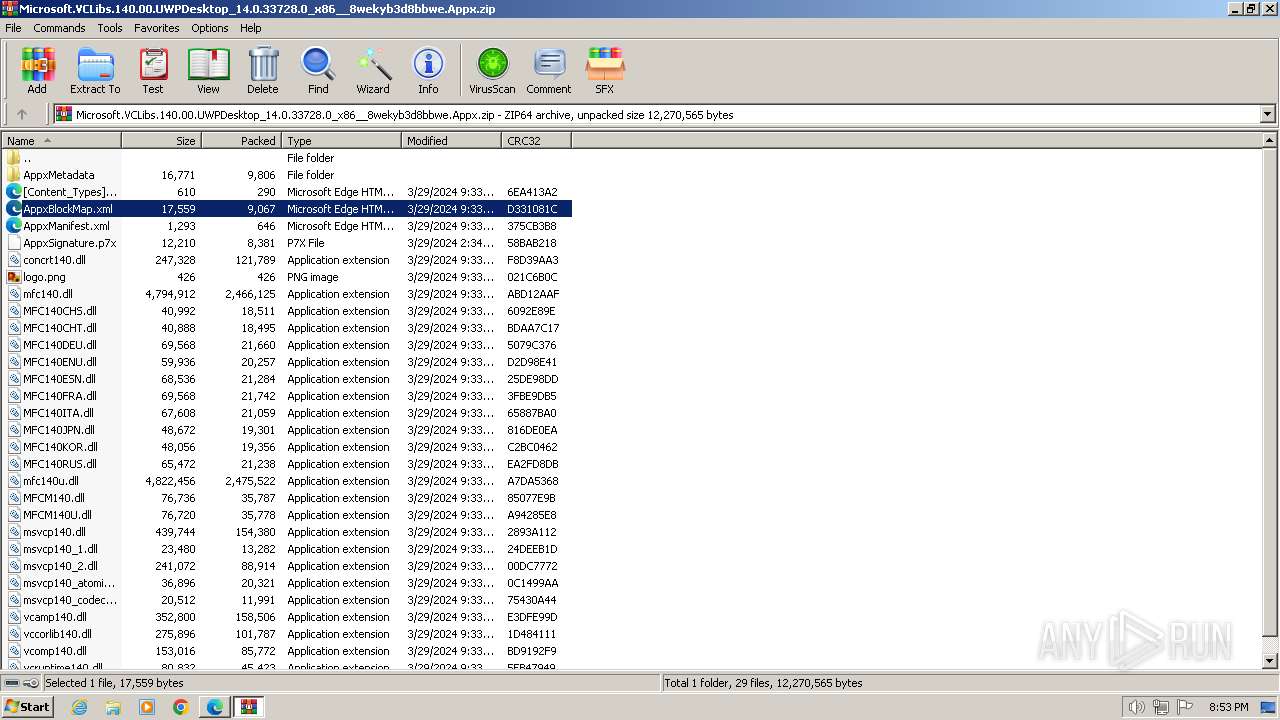The width and height of the screenshot is (1280, 720).
Task: Select MFC140RUS.dll file
Action: 288,464
